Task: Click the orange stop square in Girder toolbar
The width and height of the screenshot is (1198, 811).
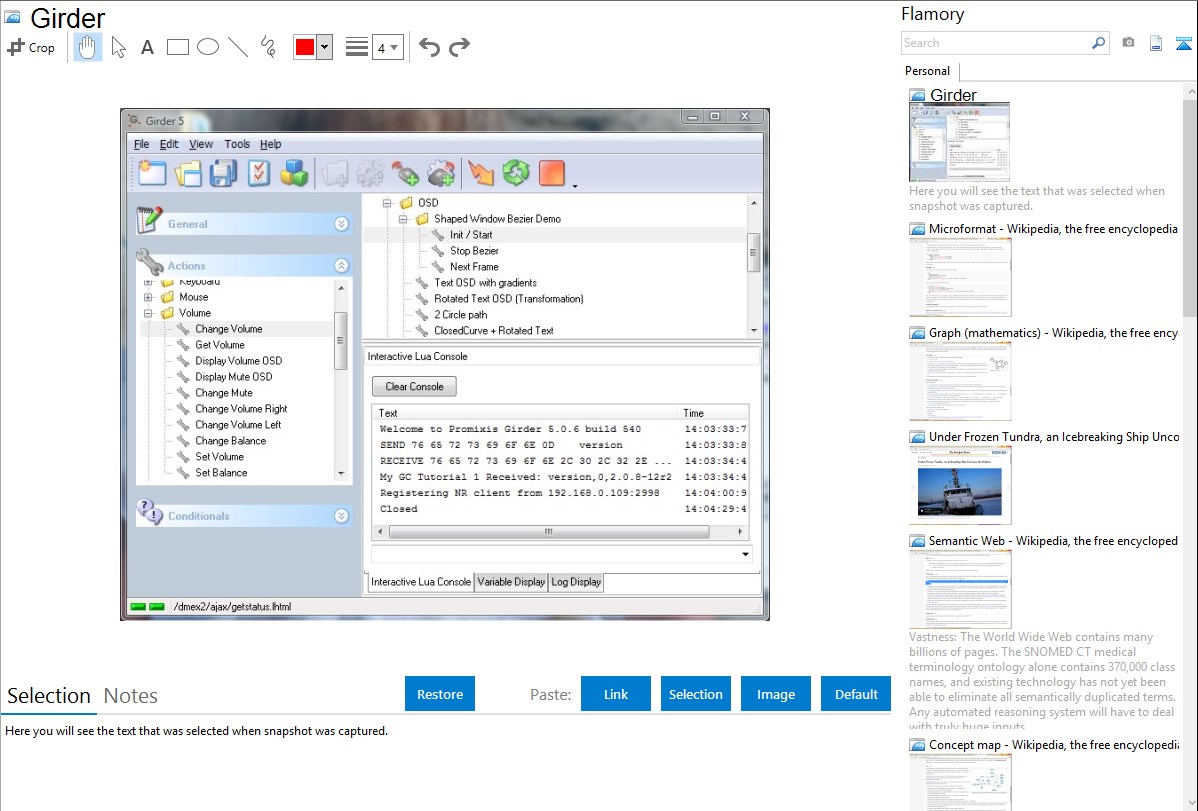Action: point(552,174)
